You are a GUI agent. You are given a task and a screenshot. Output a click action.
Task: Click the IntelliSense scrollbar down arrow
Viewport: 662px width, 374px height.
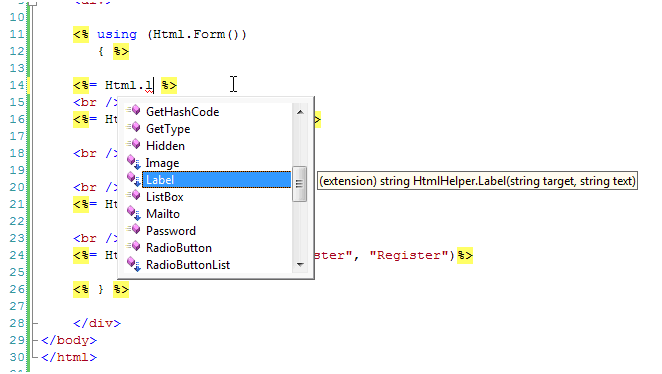point(300,265)
